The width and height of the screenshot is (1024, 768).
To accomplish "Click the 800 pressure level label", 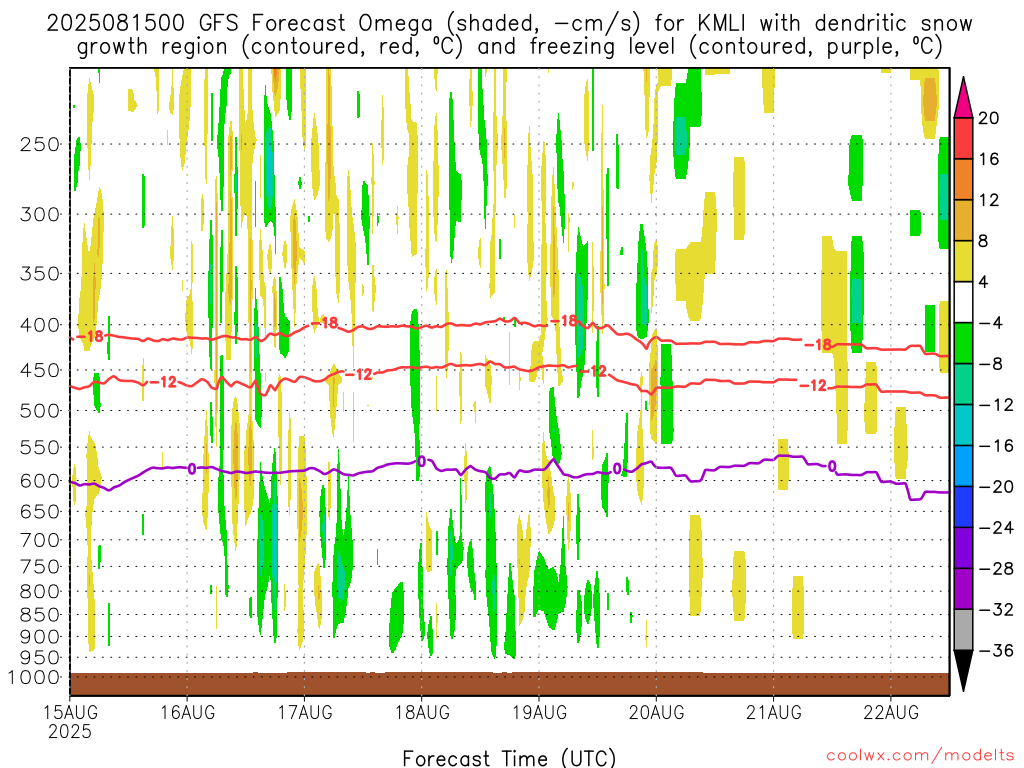I will pos(40,592).
